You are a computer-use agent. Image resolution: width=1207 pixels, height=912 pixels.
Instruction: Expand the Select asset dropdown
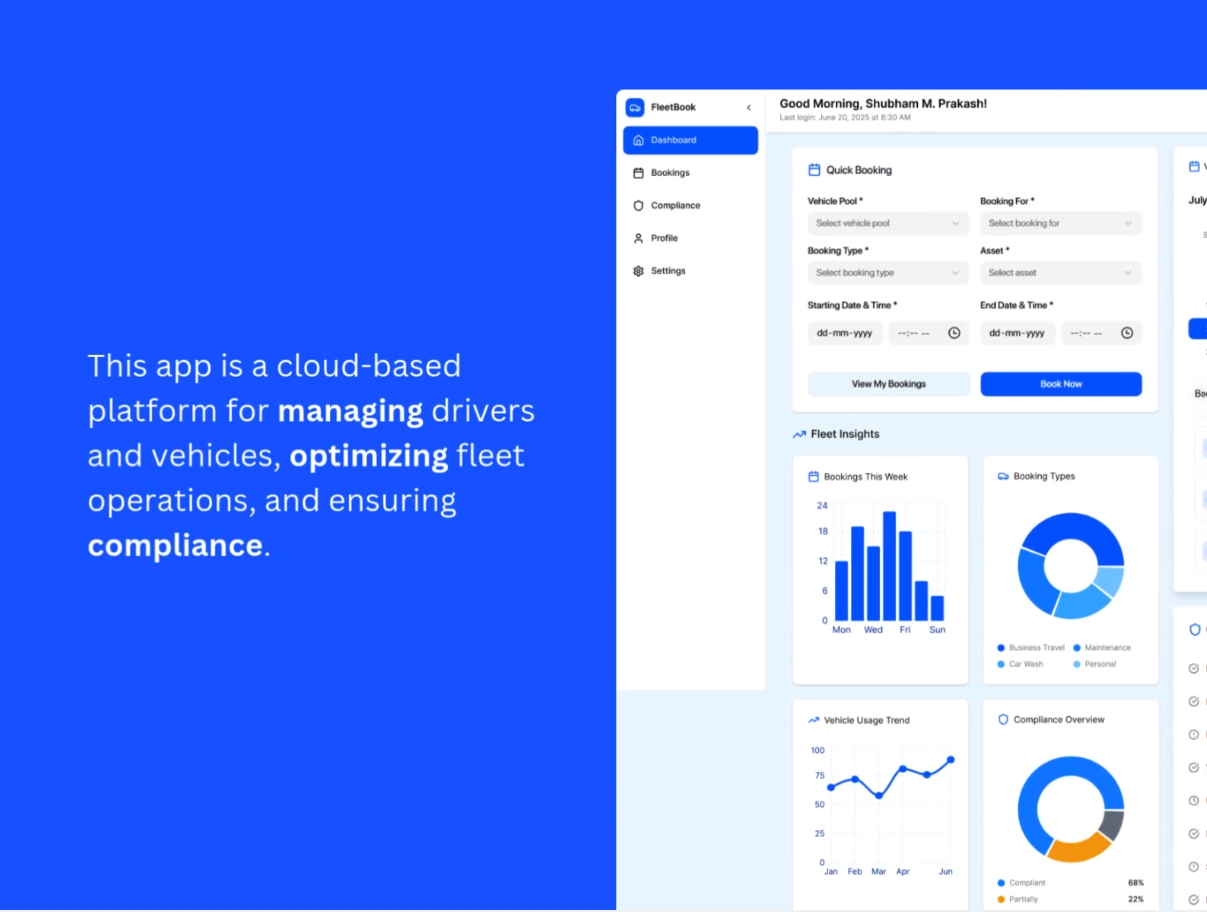click(1060, 273)
